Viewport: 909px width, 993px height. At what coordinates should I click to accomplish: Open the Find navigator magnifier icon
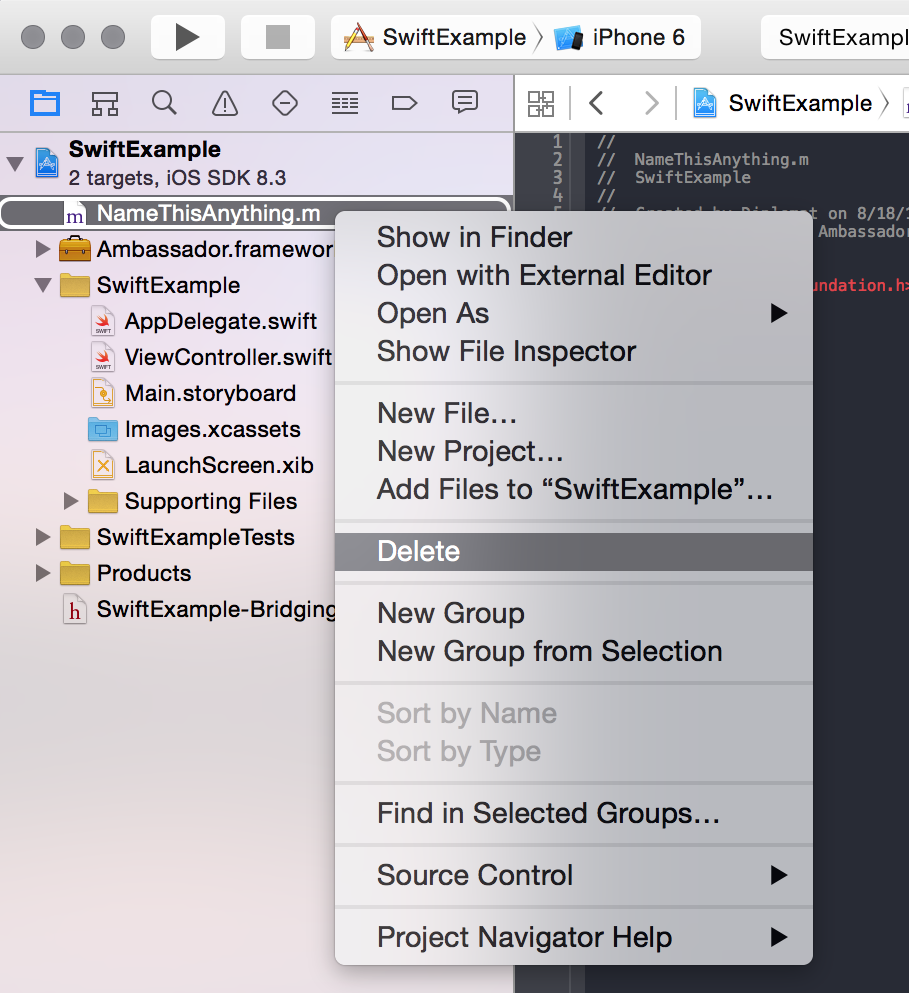pyautogui.click(x=164, y=103)
